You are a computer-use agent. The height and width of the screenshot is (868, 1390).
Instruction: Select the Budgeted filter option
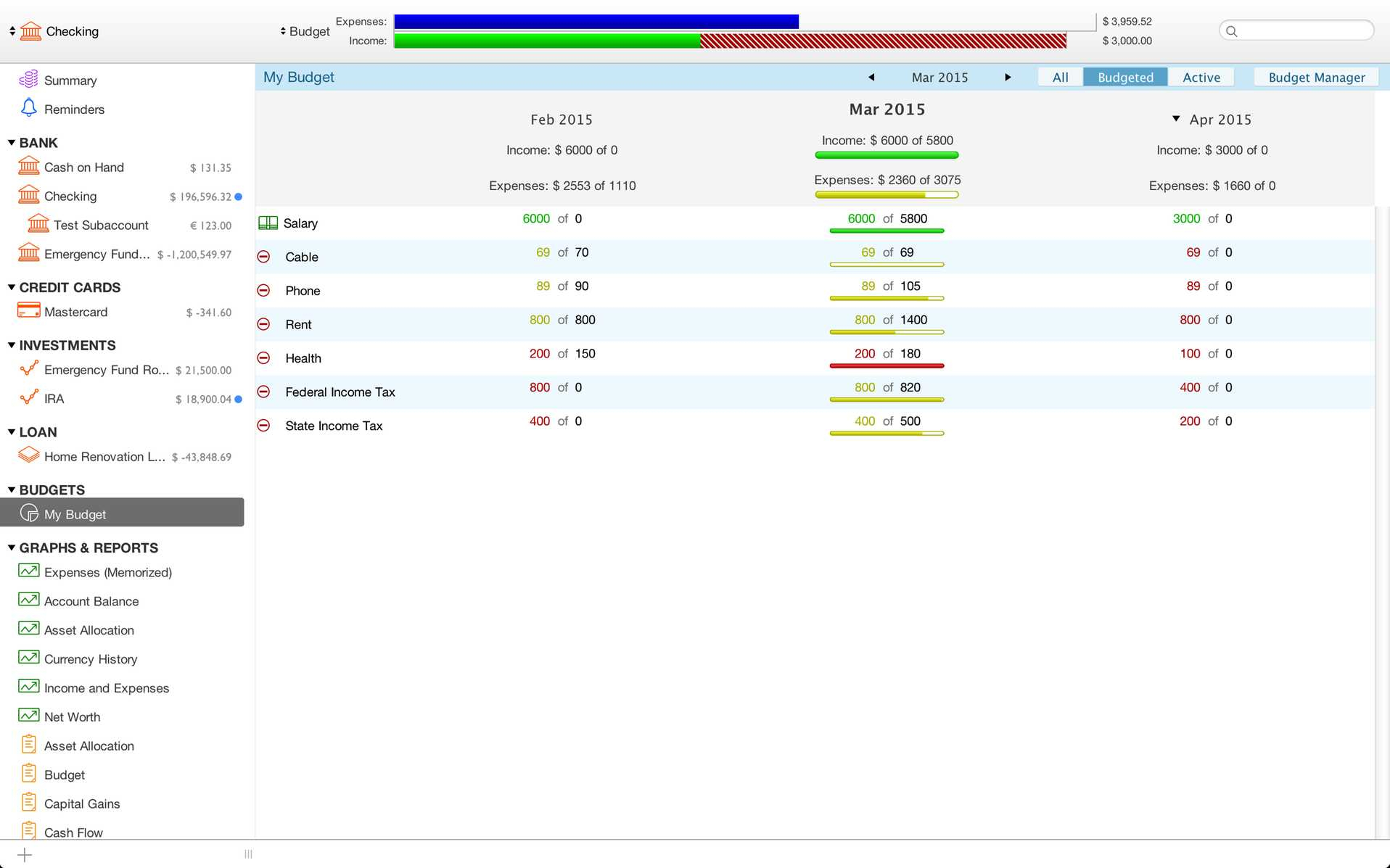point(1124,78)
